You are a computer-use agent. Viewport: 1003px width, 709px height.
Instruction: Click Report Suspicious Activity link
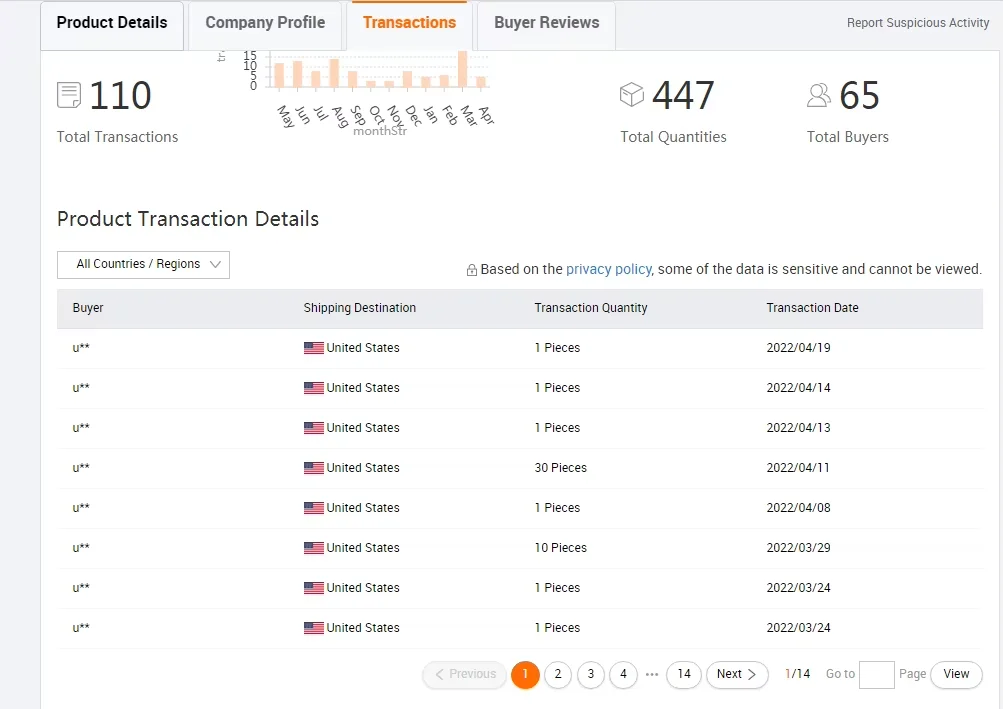pyautogui.click(x=917, y=23)
